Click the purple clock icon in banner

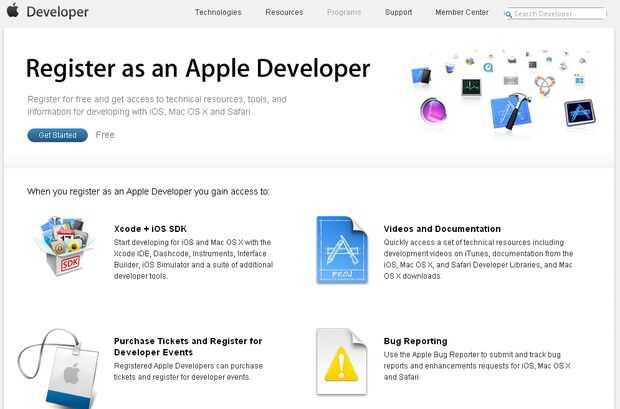tap(433, 110)
